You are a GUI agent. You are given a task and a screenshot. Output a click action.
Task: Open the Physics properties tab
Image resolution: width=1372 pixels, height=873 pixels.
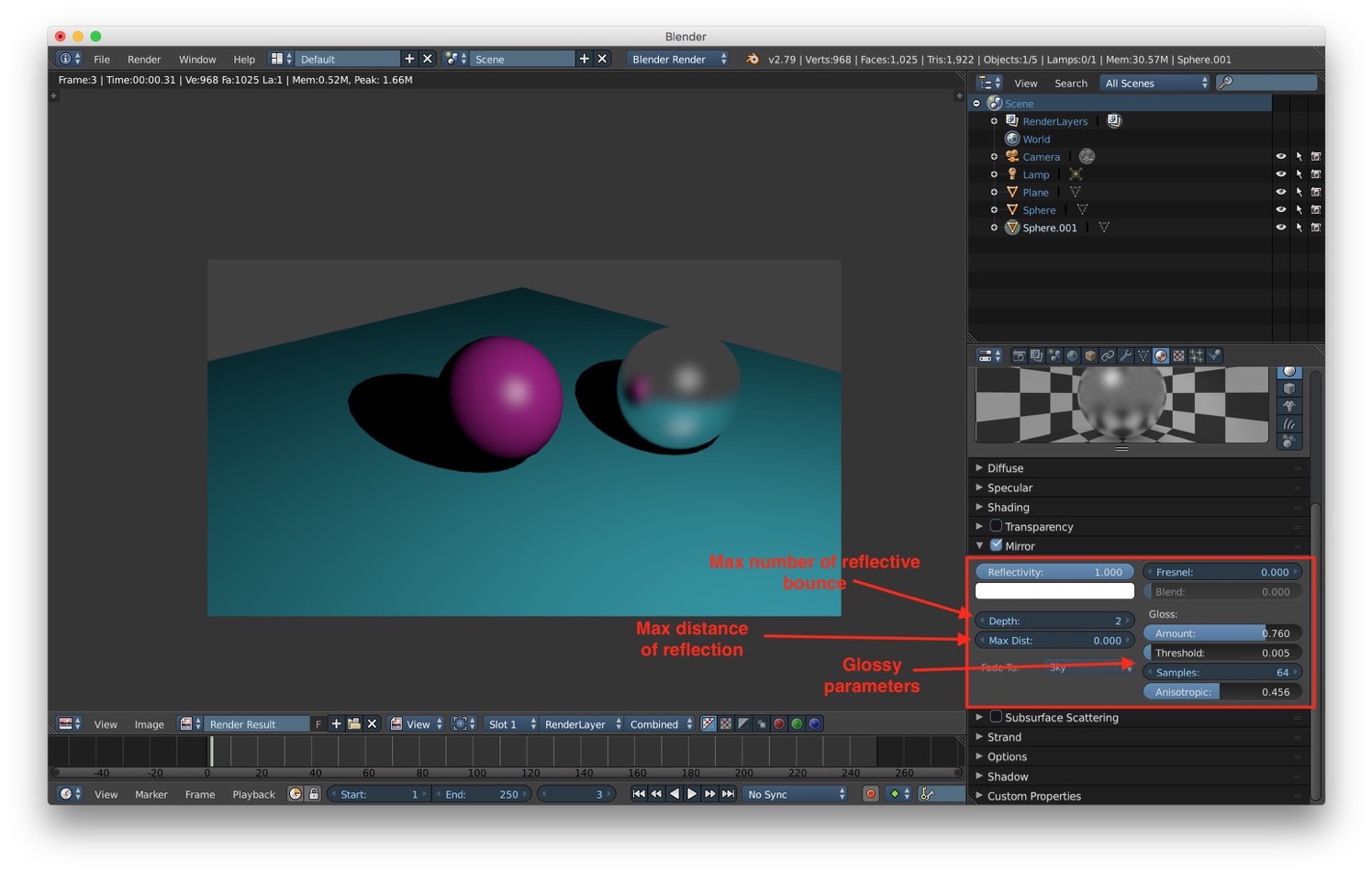coord(1214,355)
